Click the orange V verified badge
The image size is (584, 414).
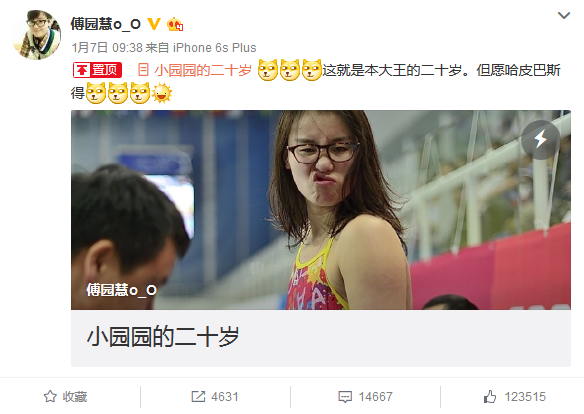pos(153,24)
